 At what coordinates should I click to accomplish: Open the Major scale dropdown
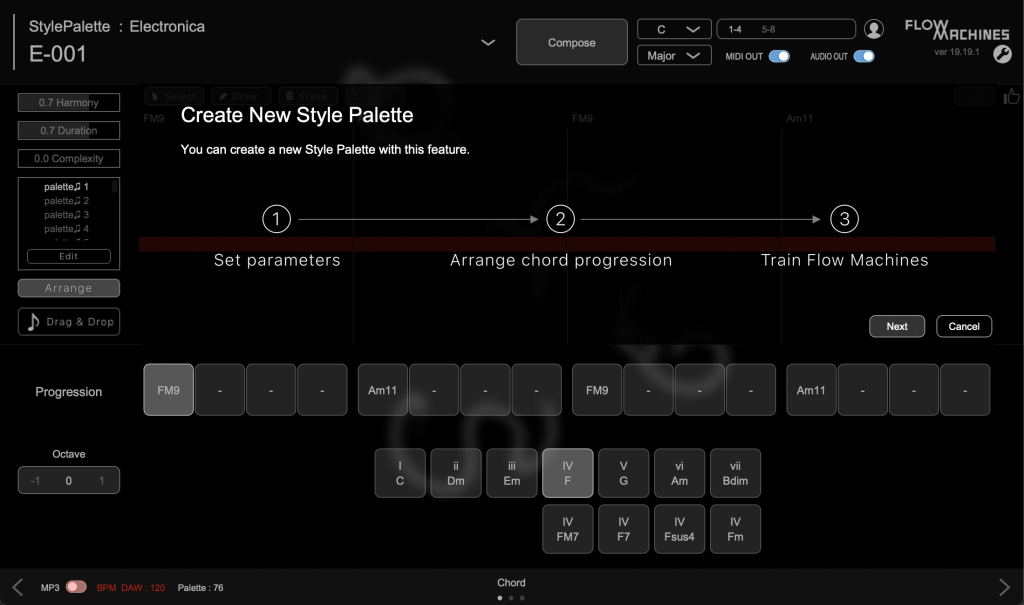pyautogui.click(x=674, y=56)
